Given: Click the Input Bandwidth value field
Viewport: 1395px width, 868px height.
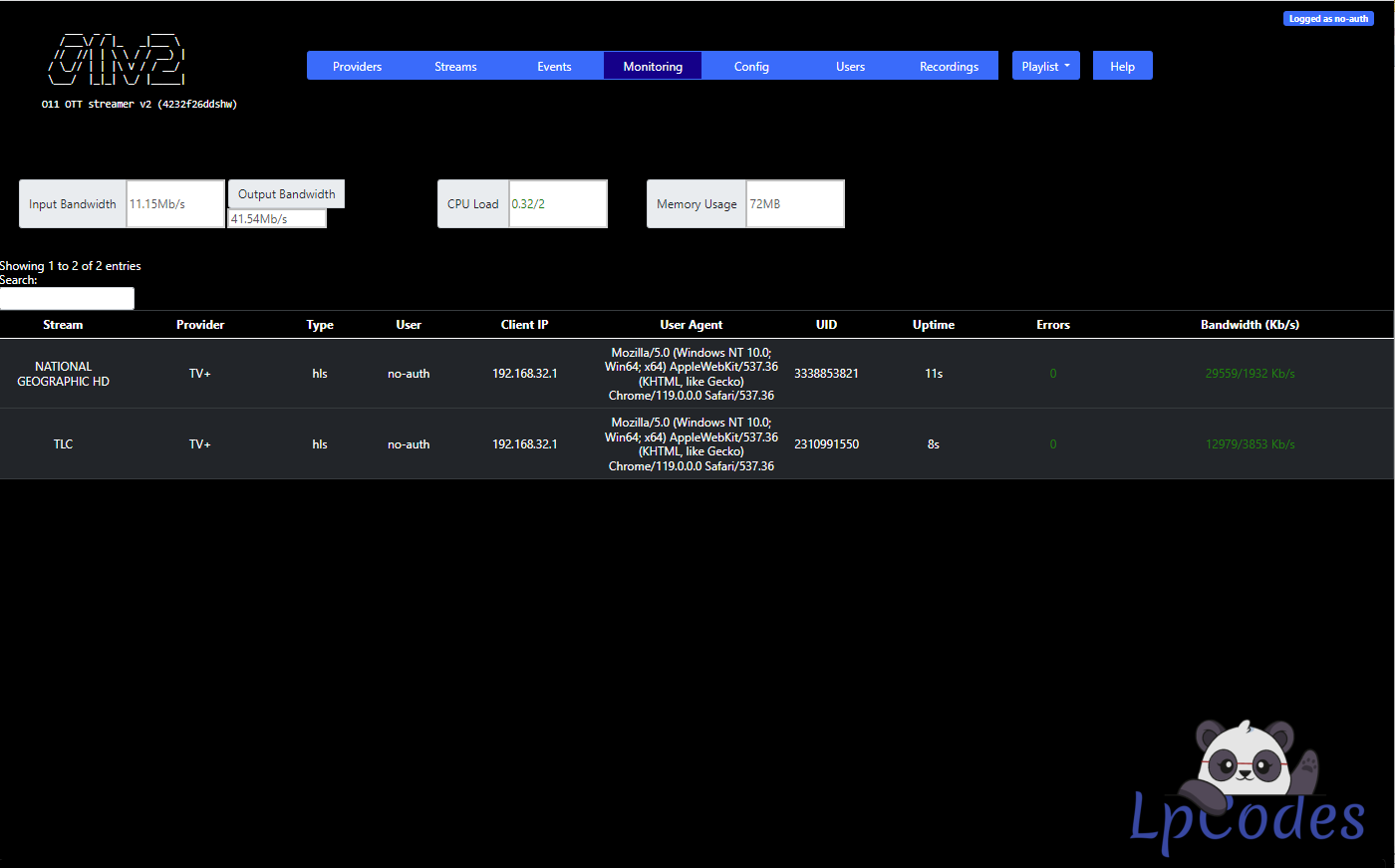Looking at the screenshot, I should pos(175,204).
